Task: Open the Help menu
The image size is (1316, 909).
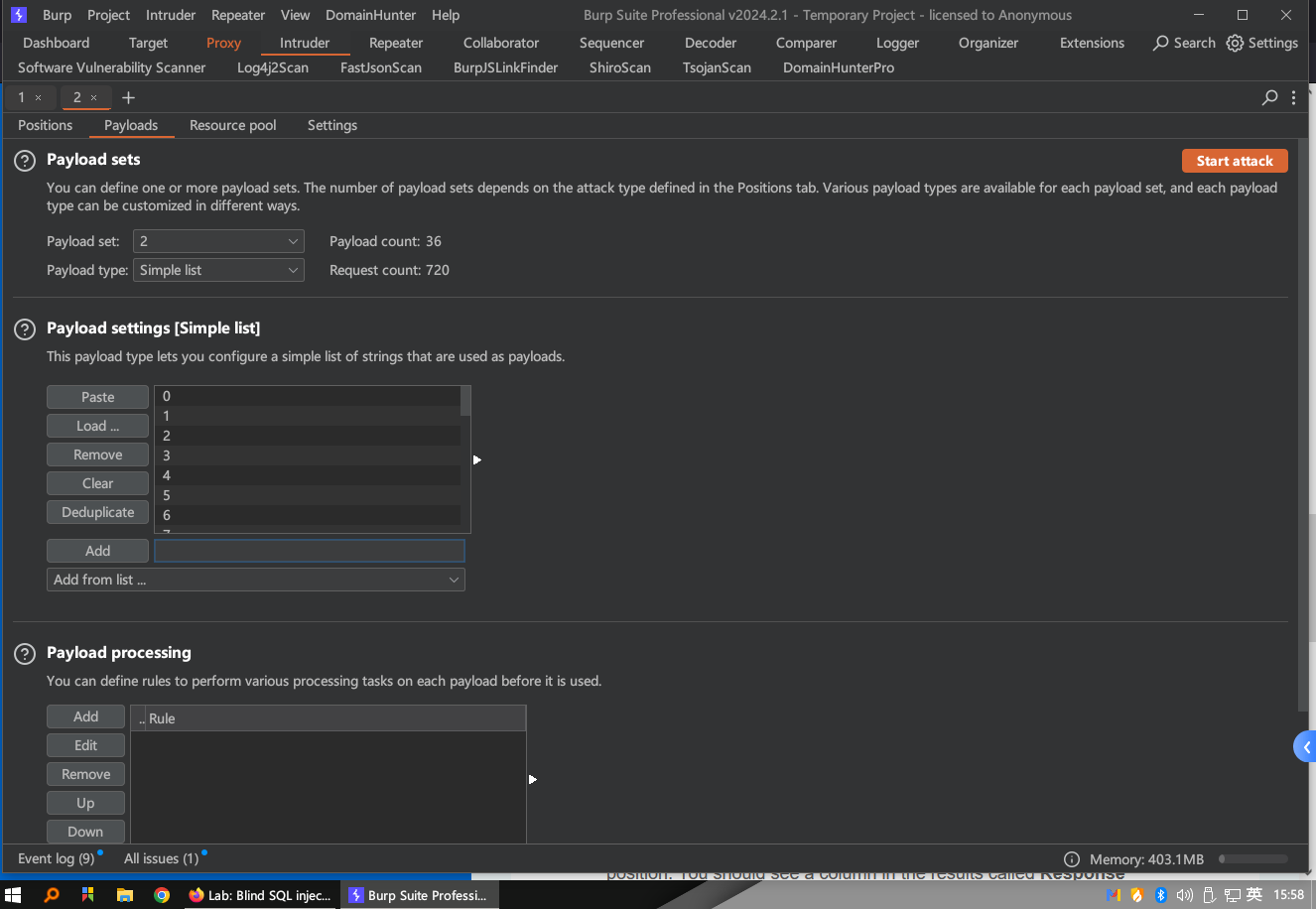Action: click(x=446, y=15)
